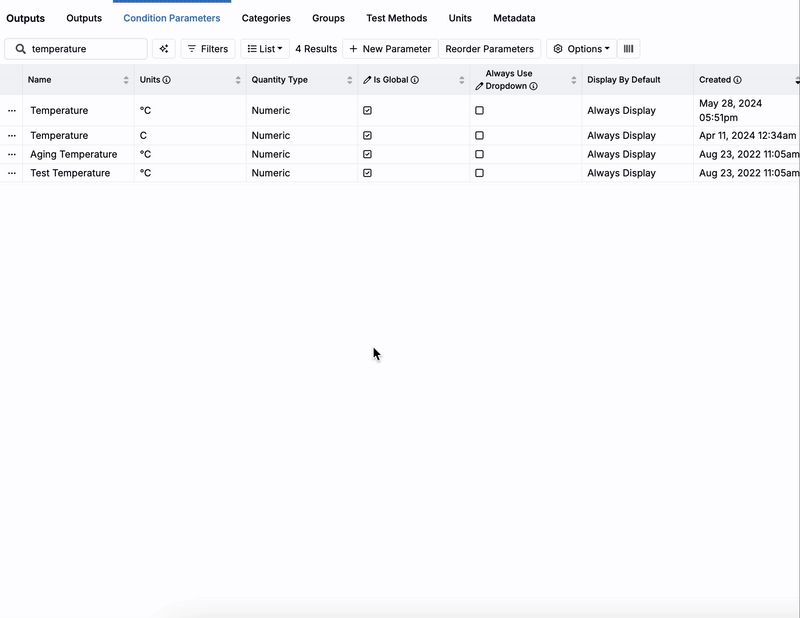This screenshot has height=618, width=800.
Task: Switch to the Condition Parameters tab
Action: tap(172, 18)
